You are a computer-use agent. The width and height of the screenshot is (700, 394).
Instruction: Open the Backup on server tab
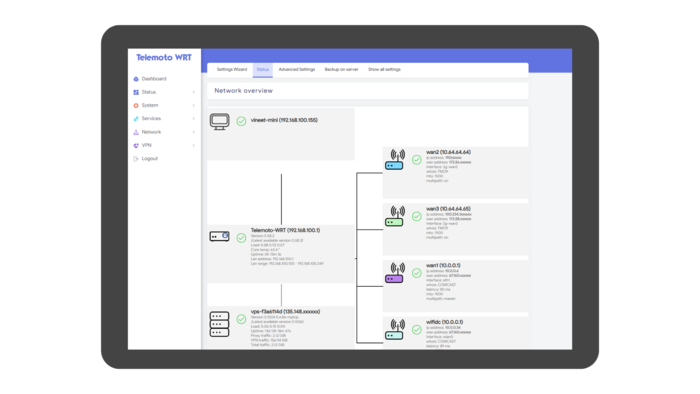click(342, 70)
